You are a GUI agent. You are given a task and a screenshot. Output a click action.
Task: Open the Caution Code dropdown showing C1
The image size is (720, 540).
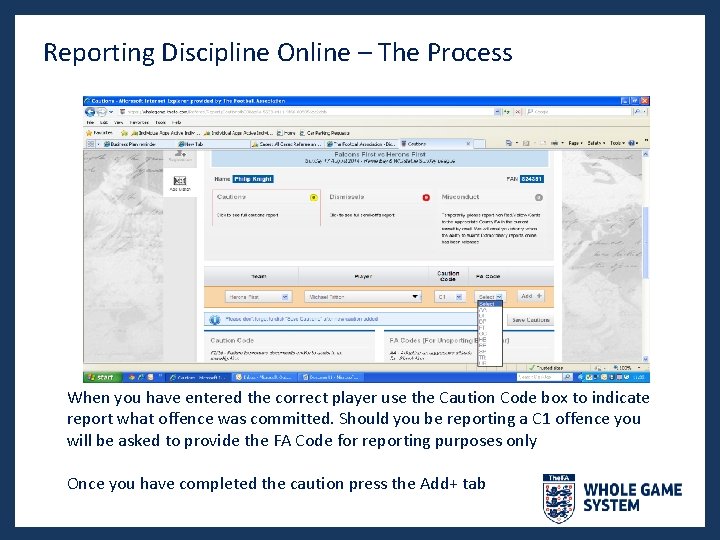point(449,297)
